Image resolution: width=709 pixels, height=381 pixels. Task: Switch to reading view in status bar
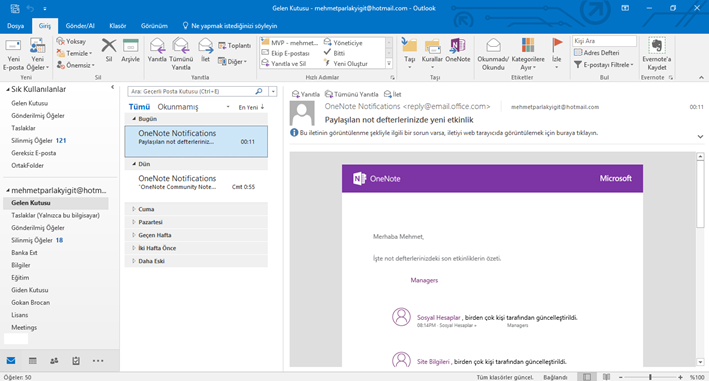tap(606, 377)
